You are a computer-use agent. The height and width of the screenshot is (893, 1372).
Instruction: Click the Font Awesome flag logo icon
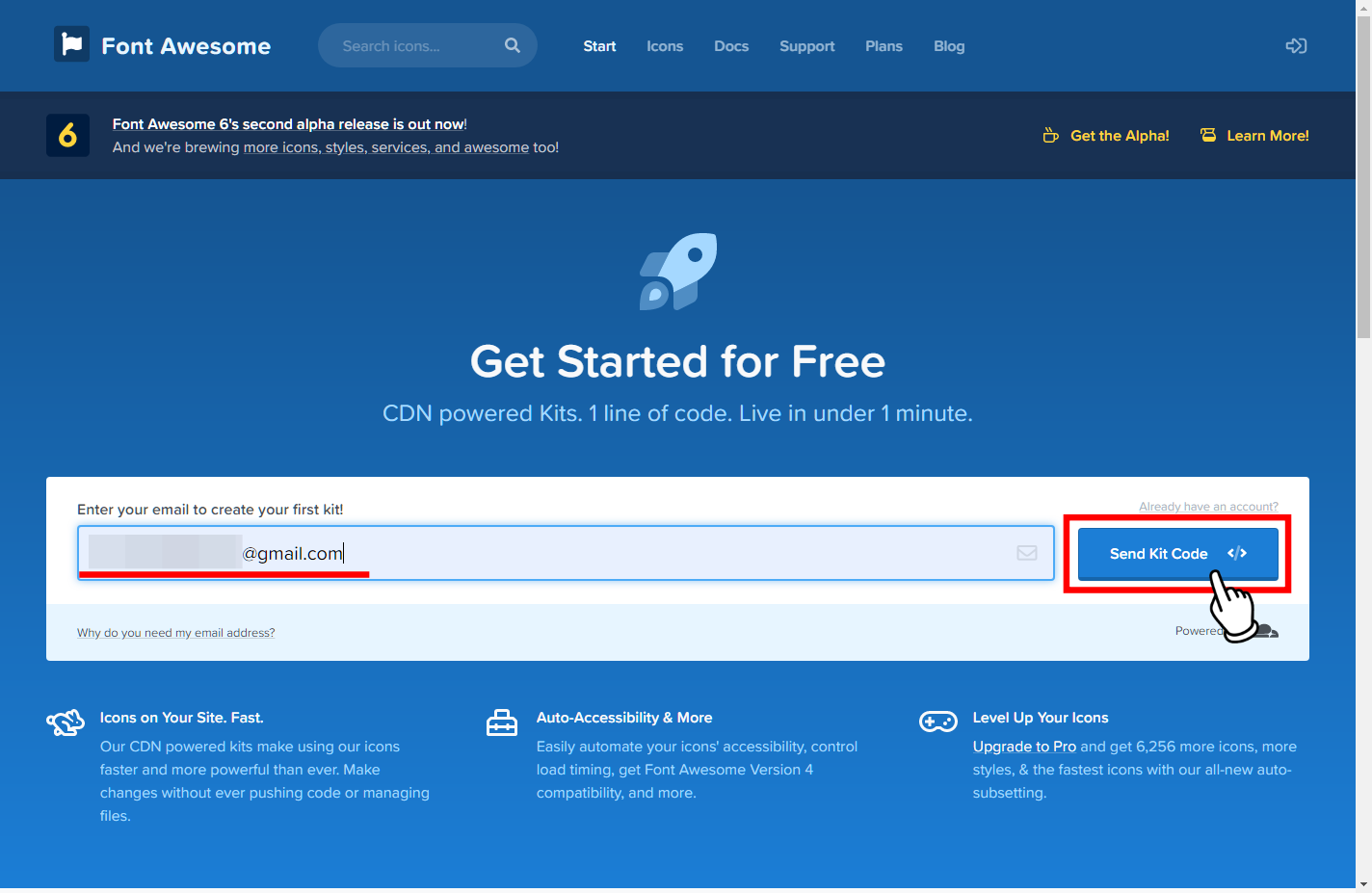(71, 44)
